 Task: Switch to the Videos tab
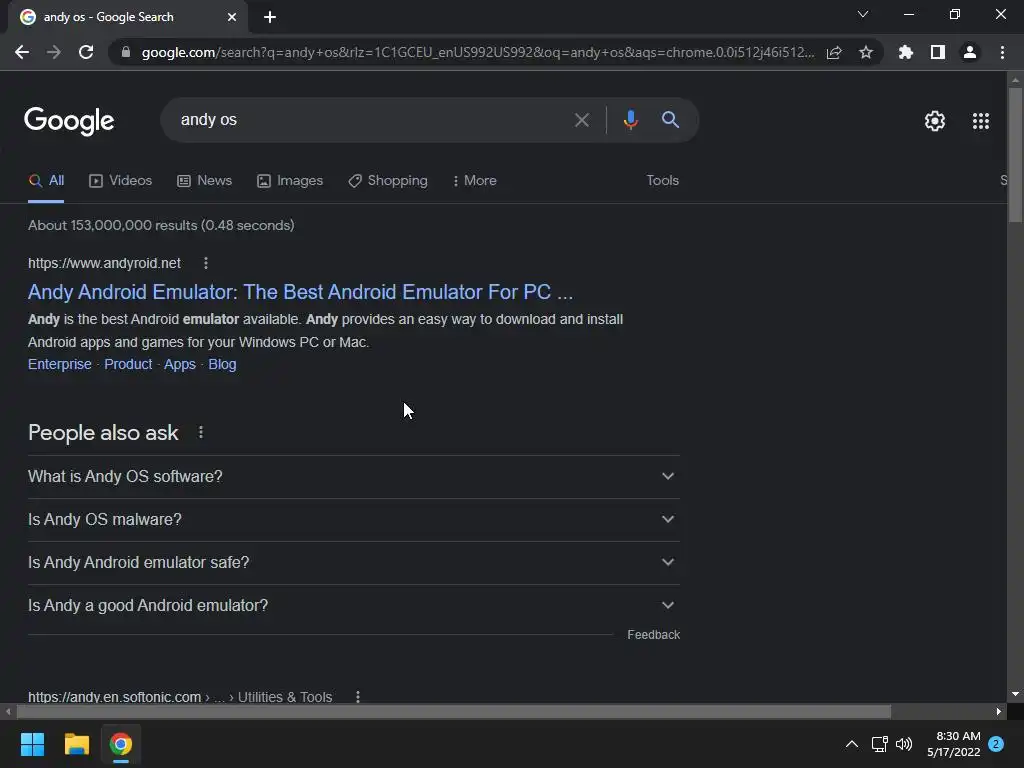pos(121,181)
